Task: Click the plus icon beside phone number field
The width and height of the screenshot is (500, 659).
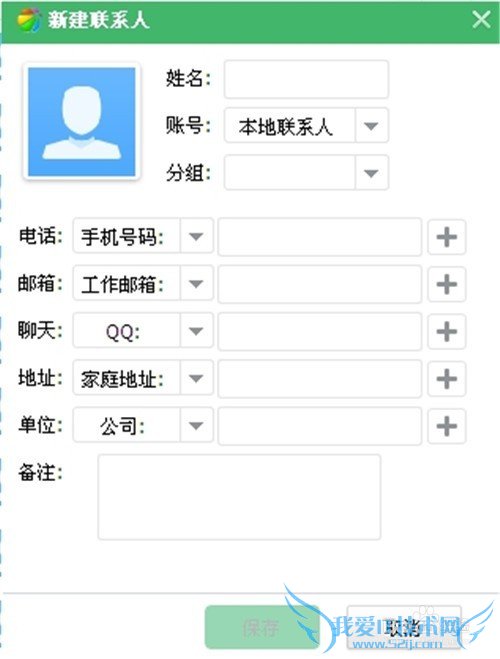Action: (x=447, y=237)
